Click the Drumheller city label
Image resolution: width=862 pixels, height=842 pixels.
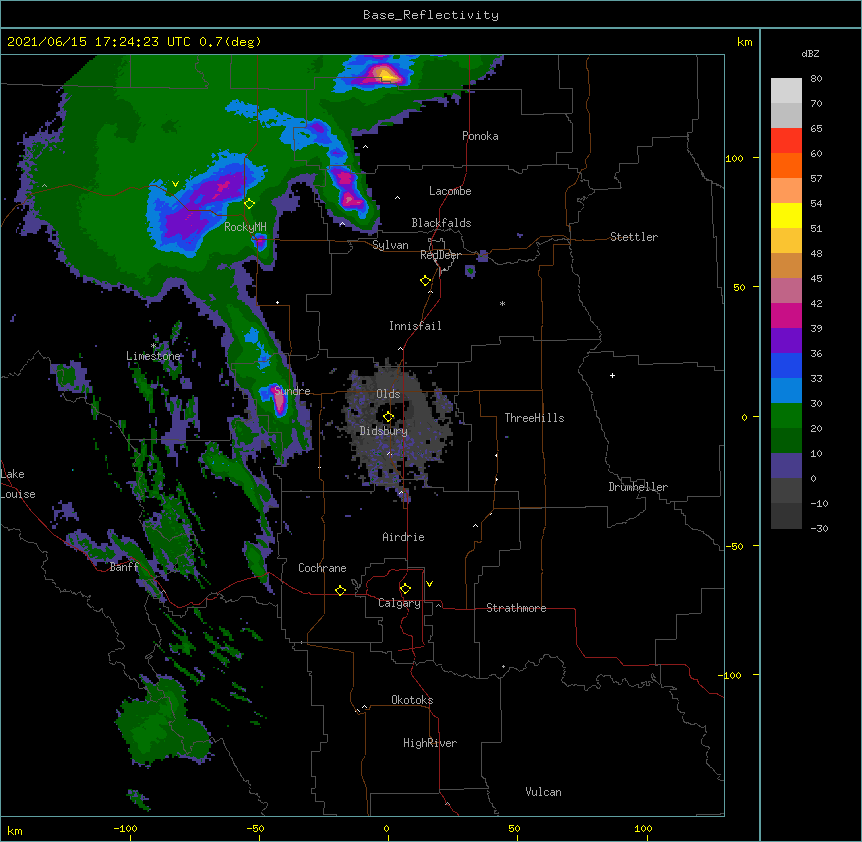pyautogui.click(x=638, y=487)
